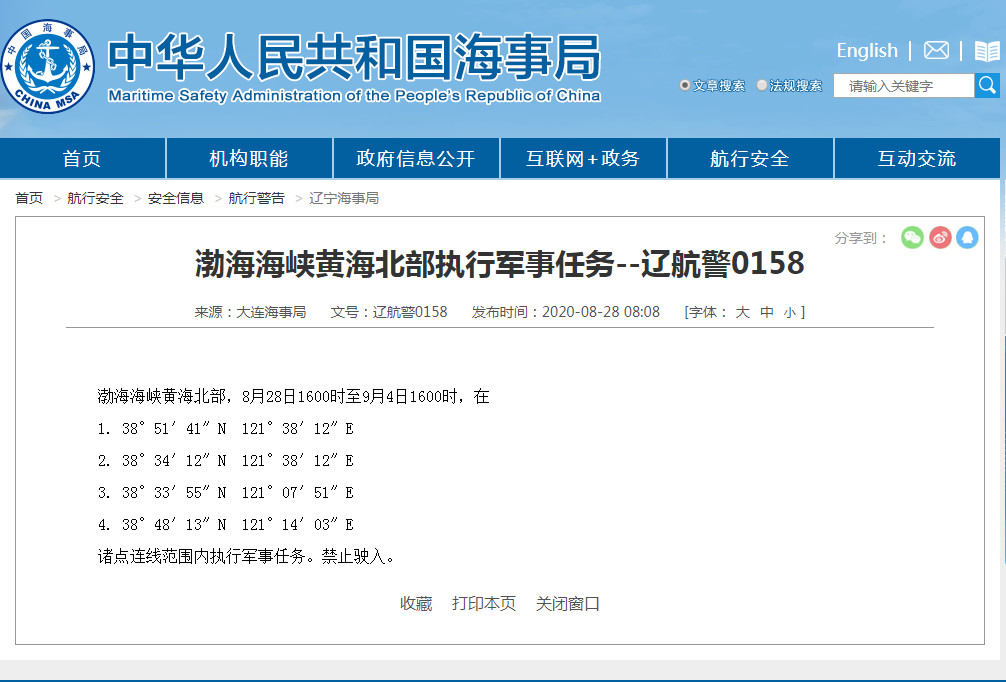Click 打印本页 to print the page
The width and height of the screenshot is (1006, 682).
click(x=484, y=603)
